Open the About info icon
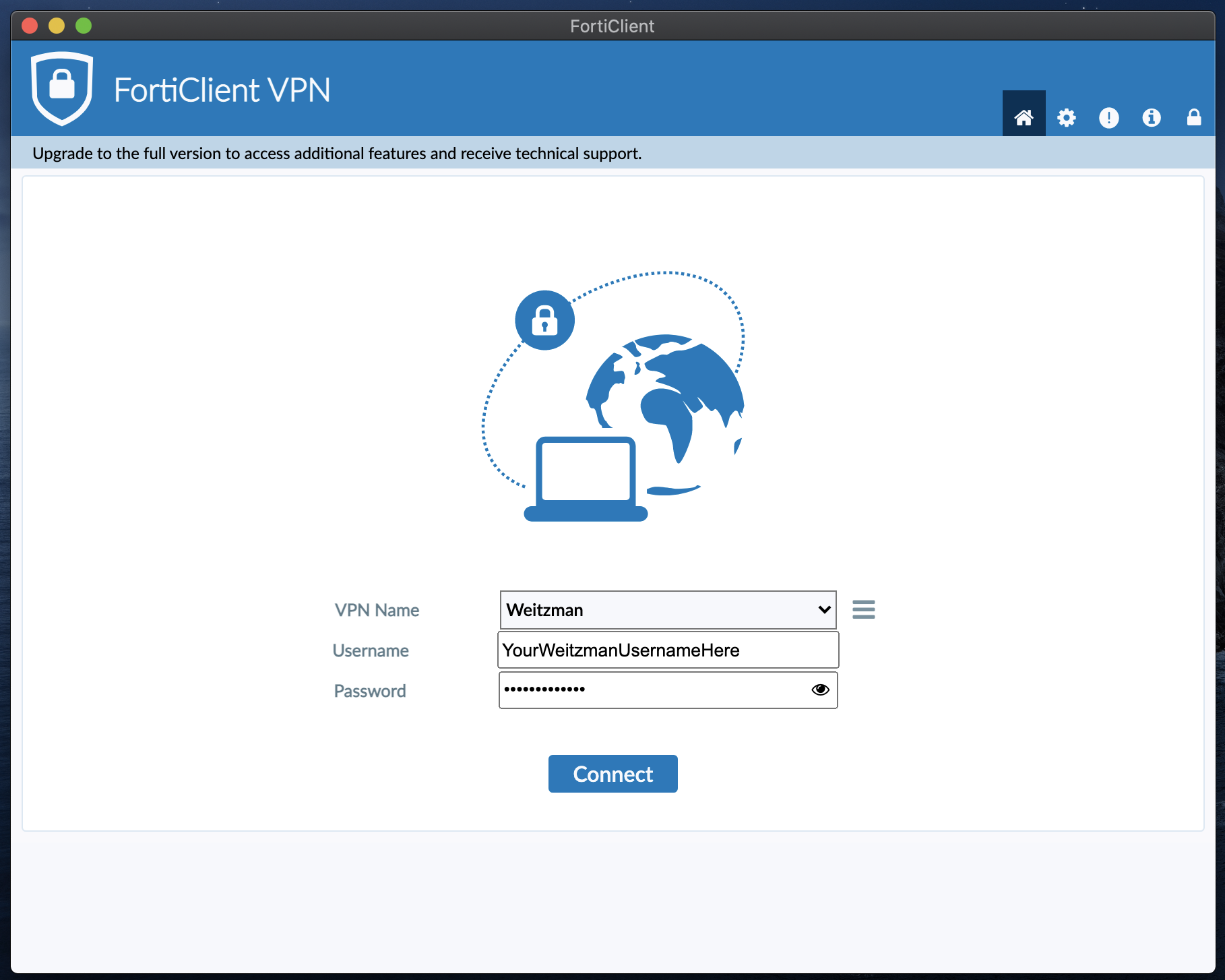 [1152, 118]
